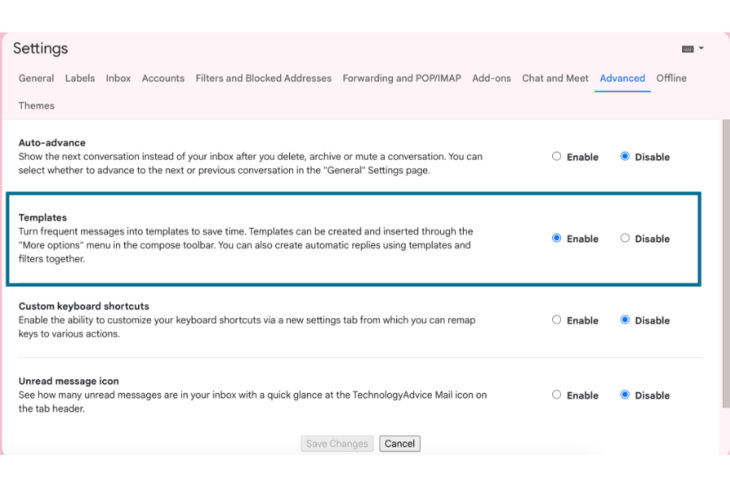Click the settings page vertical scrollbar
This screenshot has width=730, height=487.
point(726,264)
